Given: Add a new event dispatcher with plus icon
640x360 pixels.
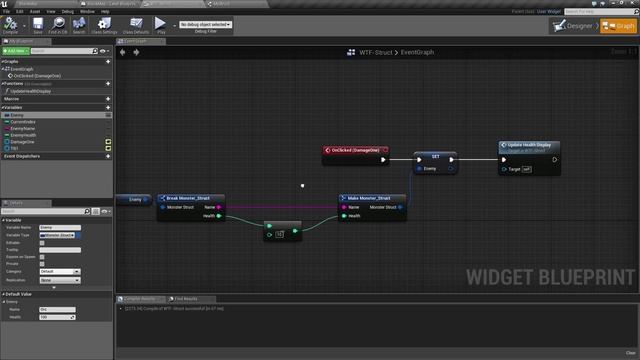Looking at the screenshot, I should (108, 156).
